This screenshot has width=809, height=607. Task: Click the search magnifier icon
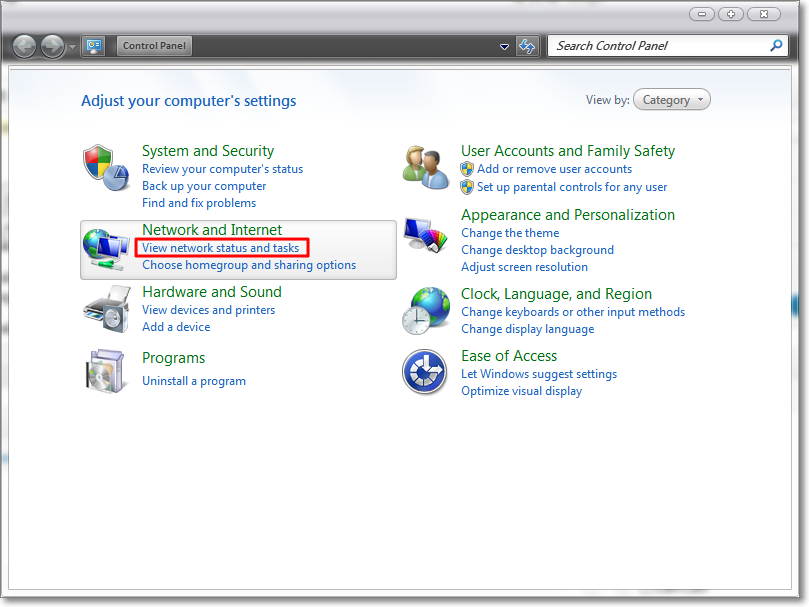click(775, 46)
